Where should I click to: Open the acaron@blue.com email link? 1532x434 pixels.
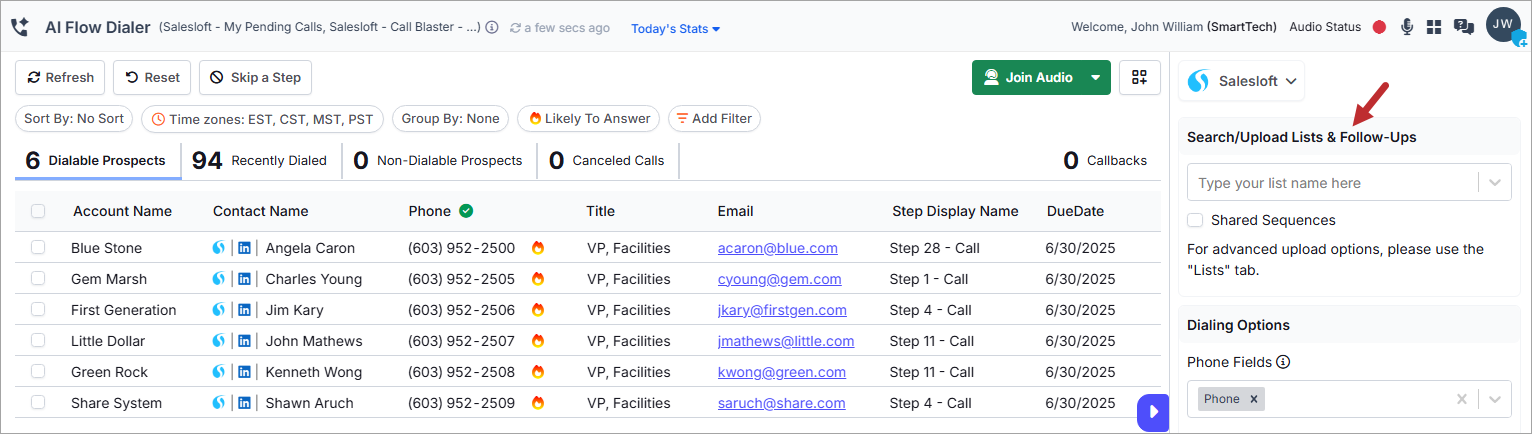pyautogui.click(x=778, y=248)
